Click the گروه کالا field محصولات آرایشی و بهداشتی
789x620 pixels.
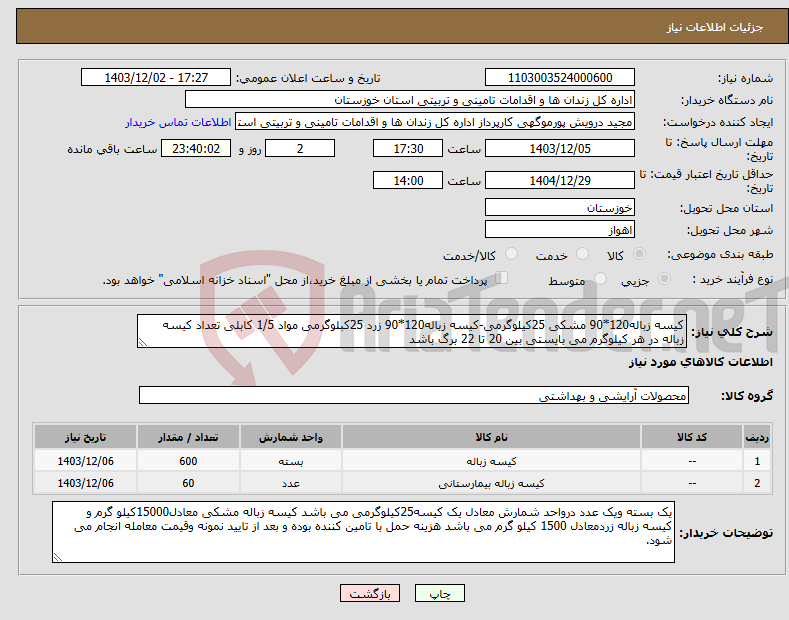coord(414,396)
